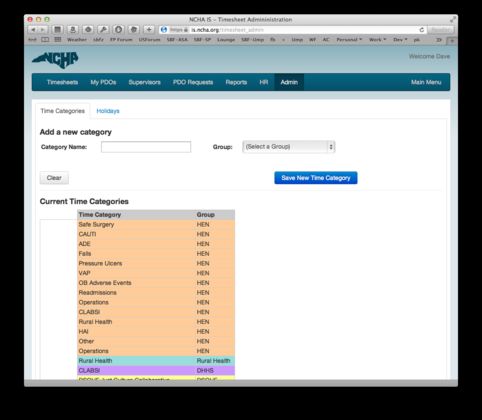Screen dimensions: 482x420
Task: Open the PDO Requests menu item
Action: pos(193,82)
